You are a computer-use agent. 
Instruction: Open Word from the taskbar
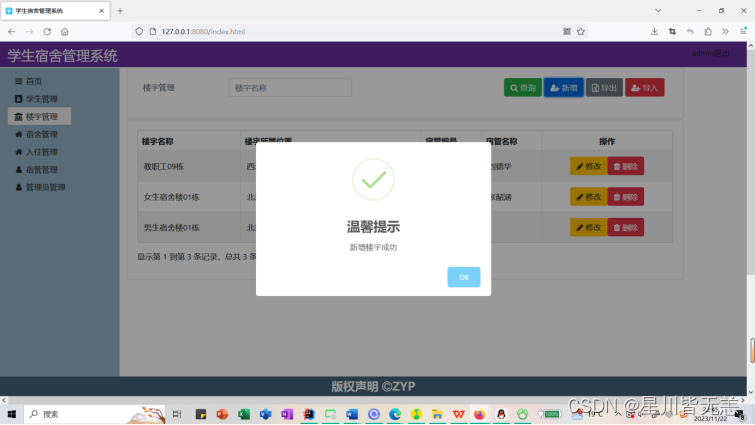click(351, 414)
